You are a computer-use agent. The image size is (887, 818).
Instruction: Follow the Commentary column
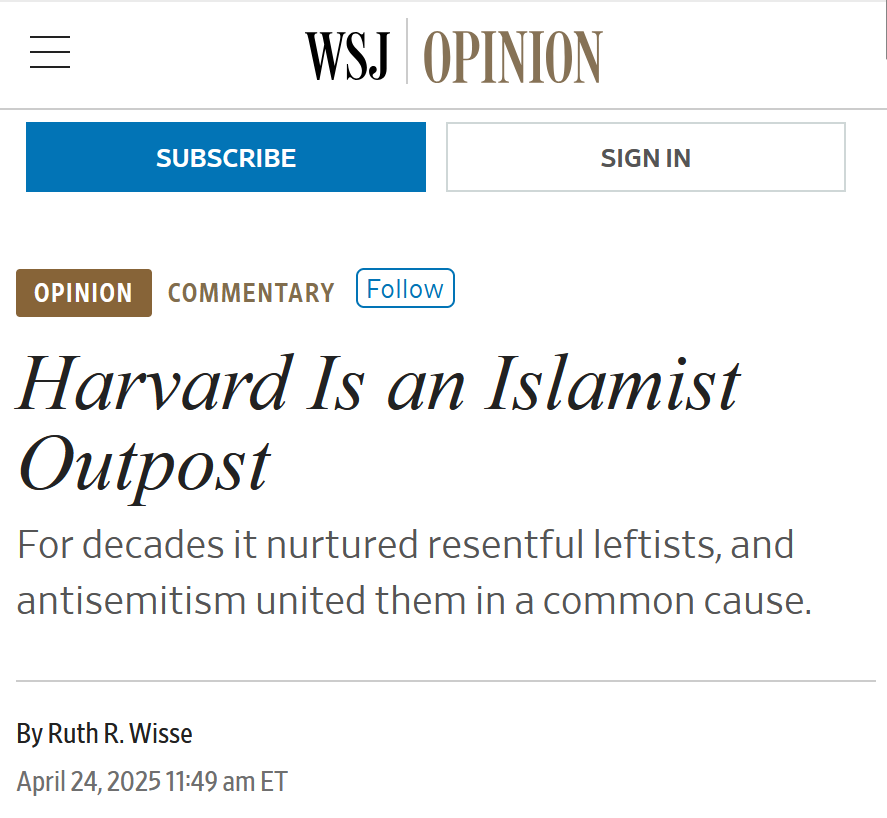coord(405,289)
